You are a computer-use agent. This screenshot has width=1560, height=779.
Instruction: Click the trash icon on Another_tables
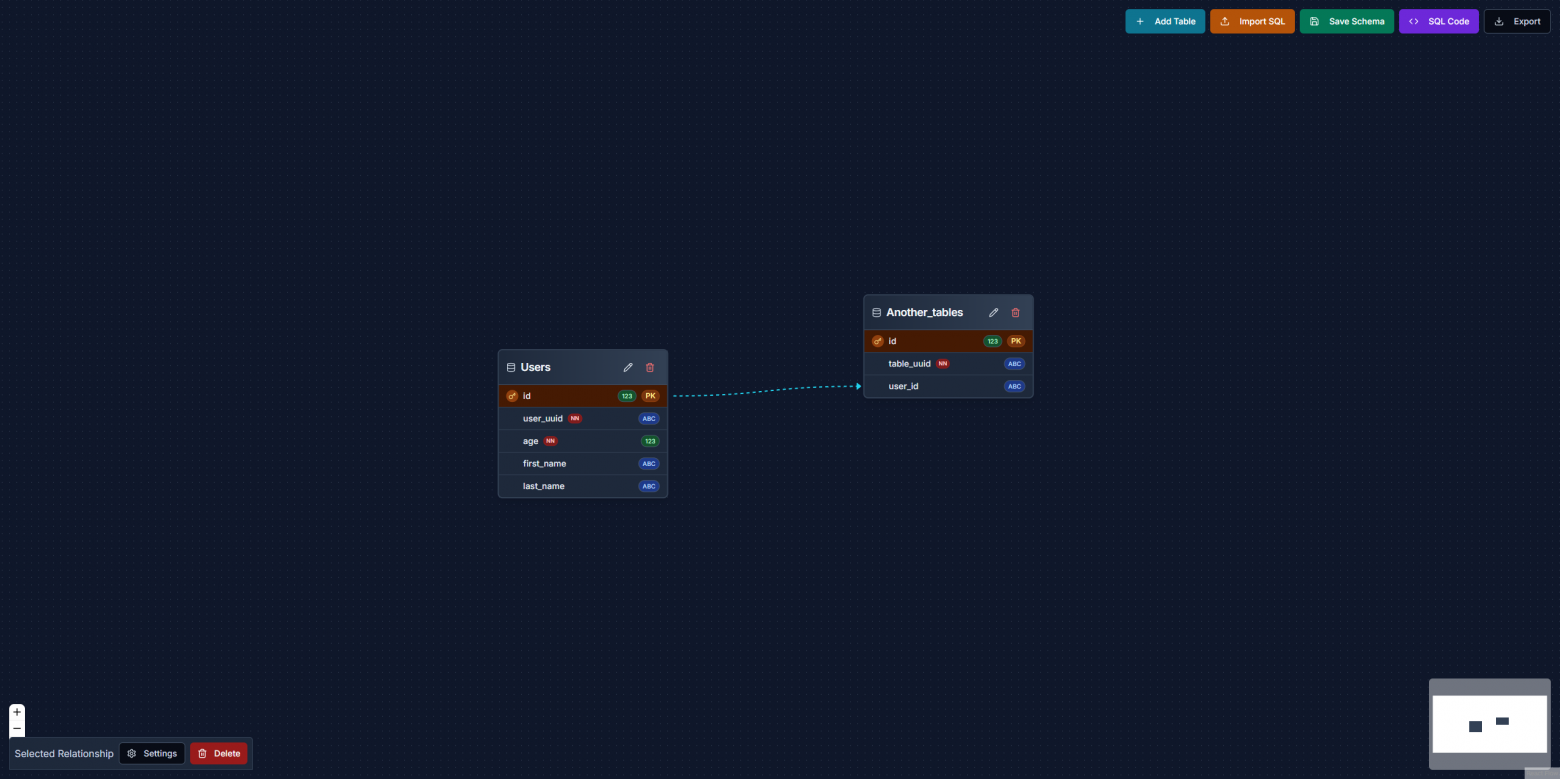pos(1016,313)
